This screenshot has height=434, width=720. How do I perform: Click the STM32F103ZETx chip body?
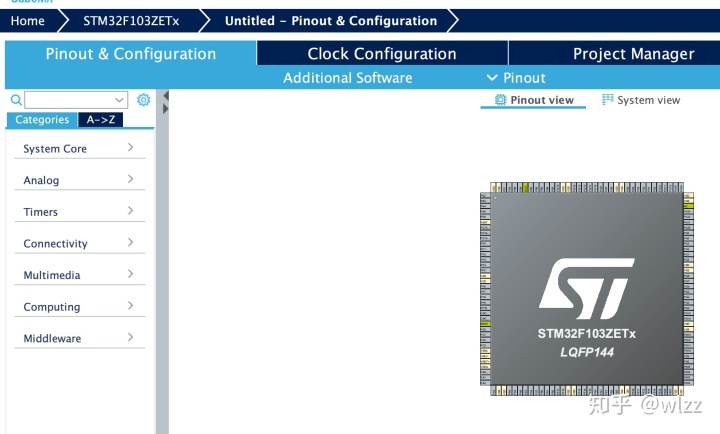(587, 289)
